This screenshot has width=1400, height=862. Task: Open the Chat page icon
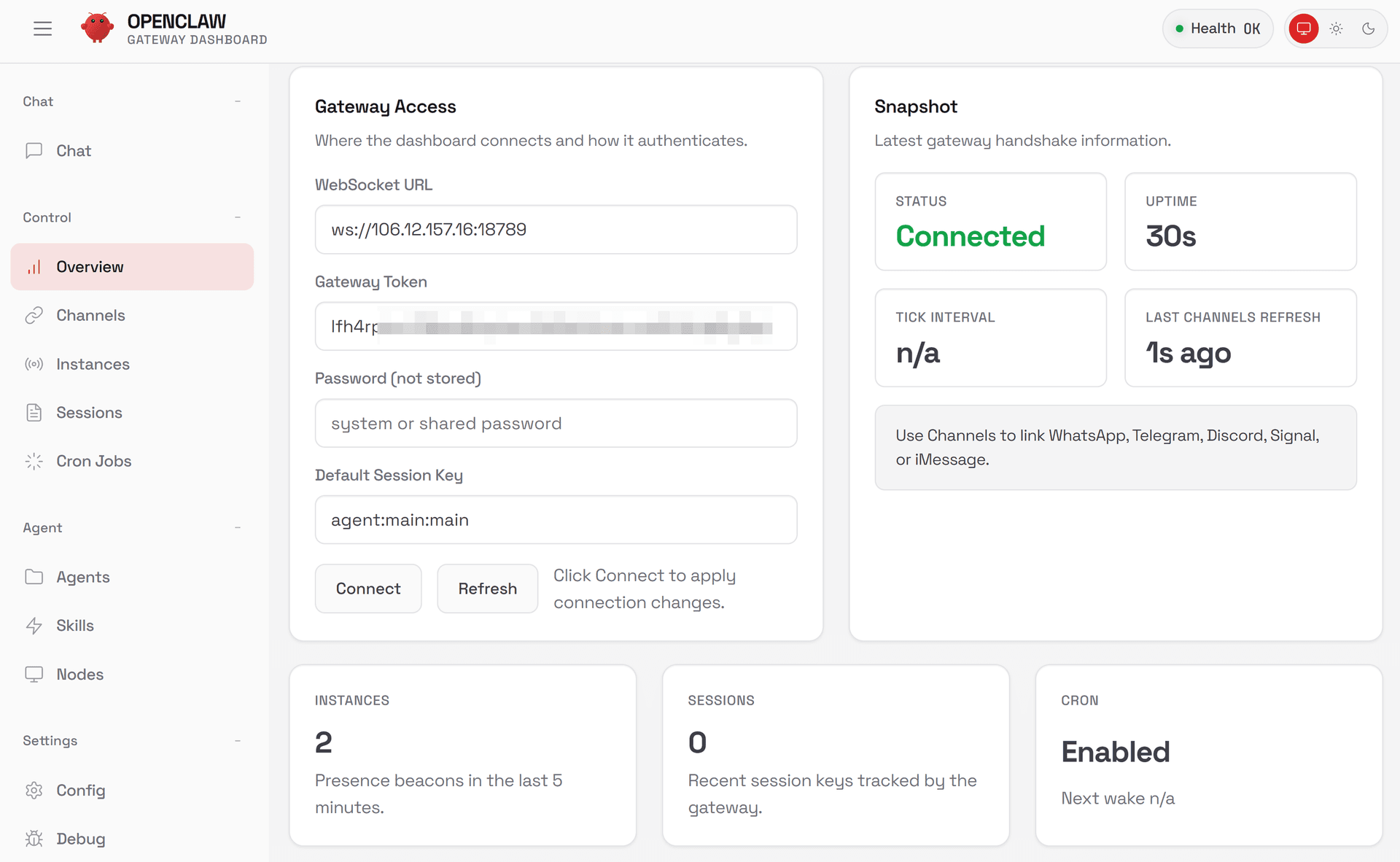pyautogui.click(x=34, y=151)
